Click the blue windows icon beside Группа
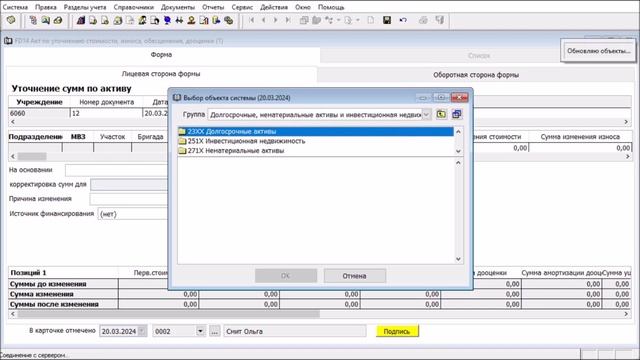The image size is (640, 360). [457, 114]
